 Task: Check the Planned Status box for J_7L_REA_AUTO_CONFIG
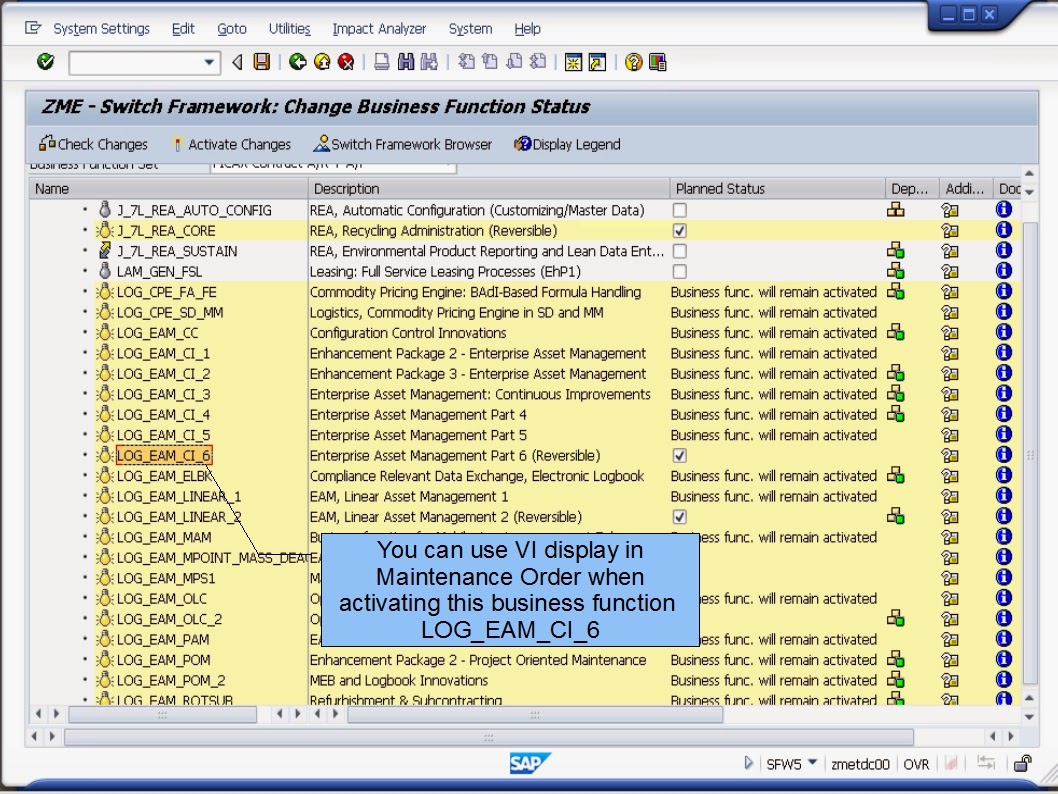point(678,210)
